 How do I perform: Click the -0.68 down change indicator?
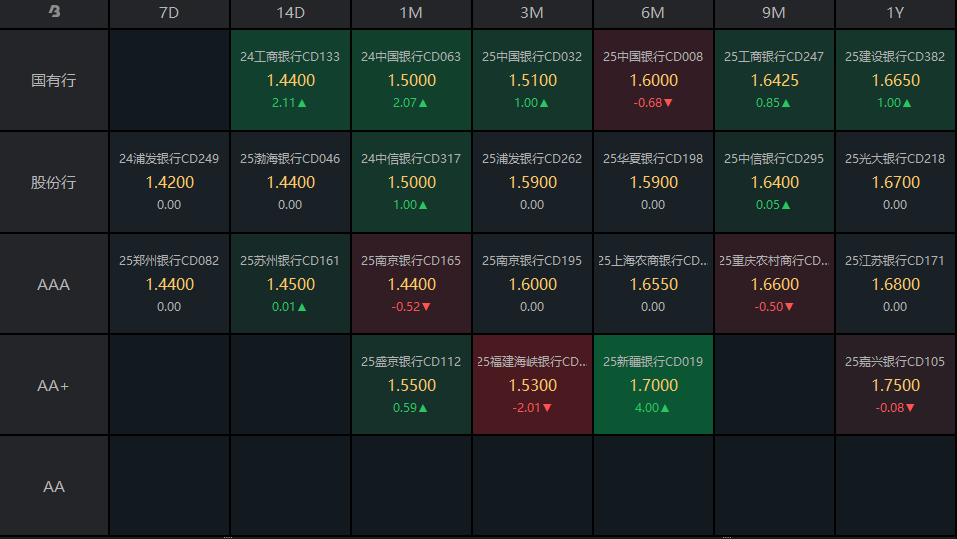[652, 103]
